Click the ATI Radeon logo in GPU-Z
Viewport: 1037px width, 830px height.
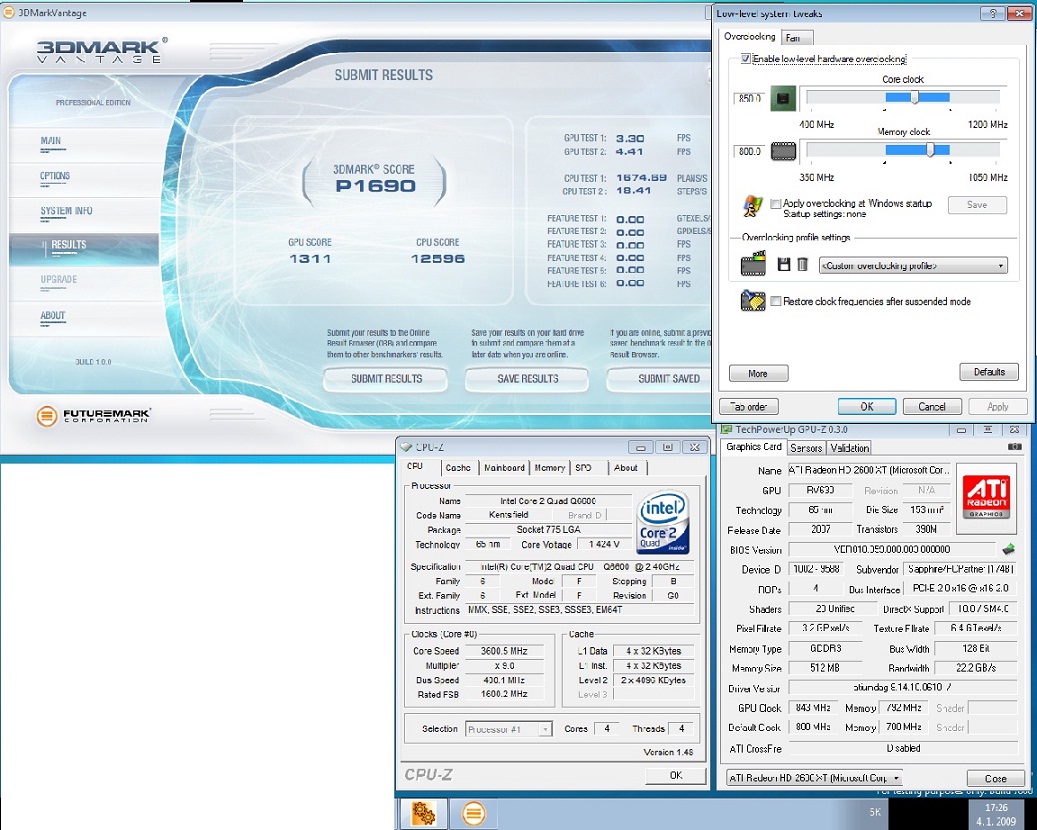pos(986,497)
